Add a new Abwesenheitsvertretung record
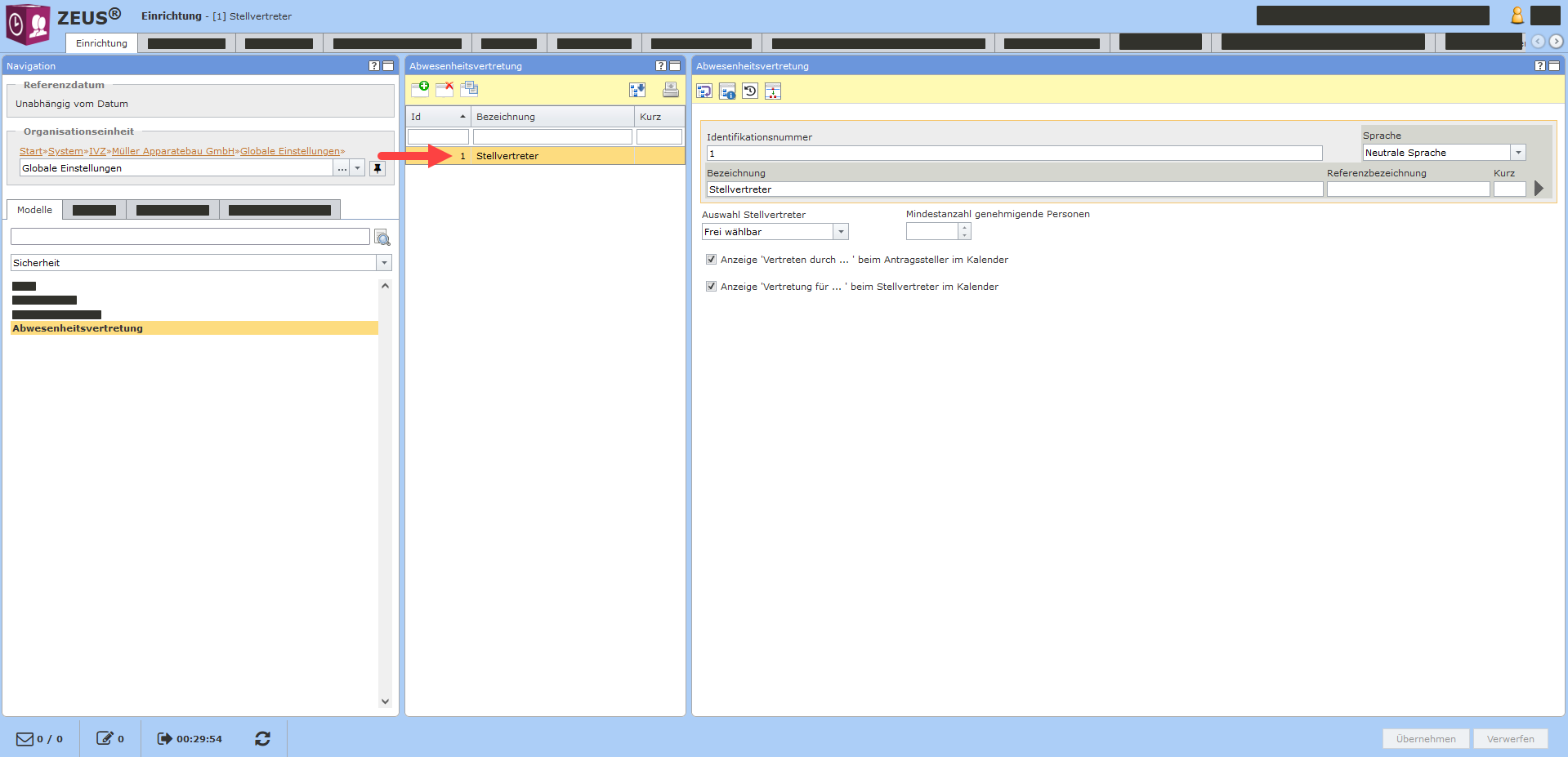1568x757 pixels. tap(420, 89)
